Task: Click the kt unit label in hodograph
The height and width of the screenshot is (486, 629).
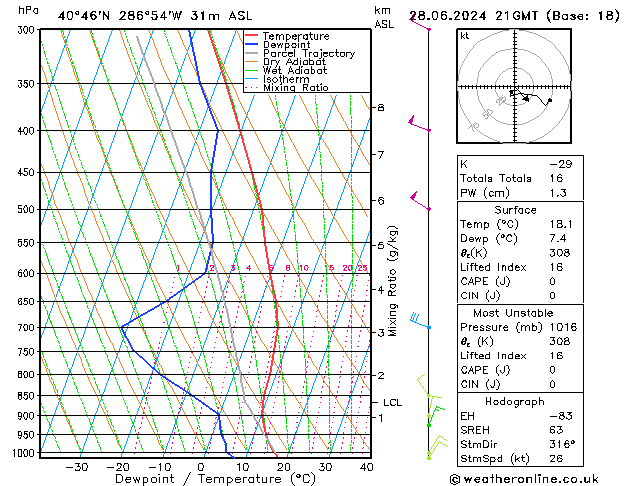Action: (465, 36)
